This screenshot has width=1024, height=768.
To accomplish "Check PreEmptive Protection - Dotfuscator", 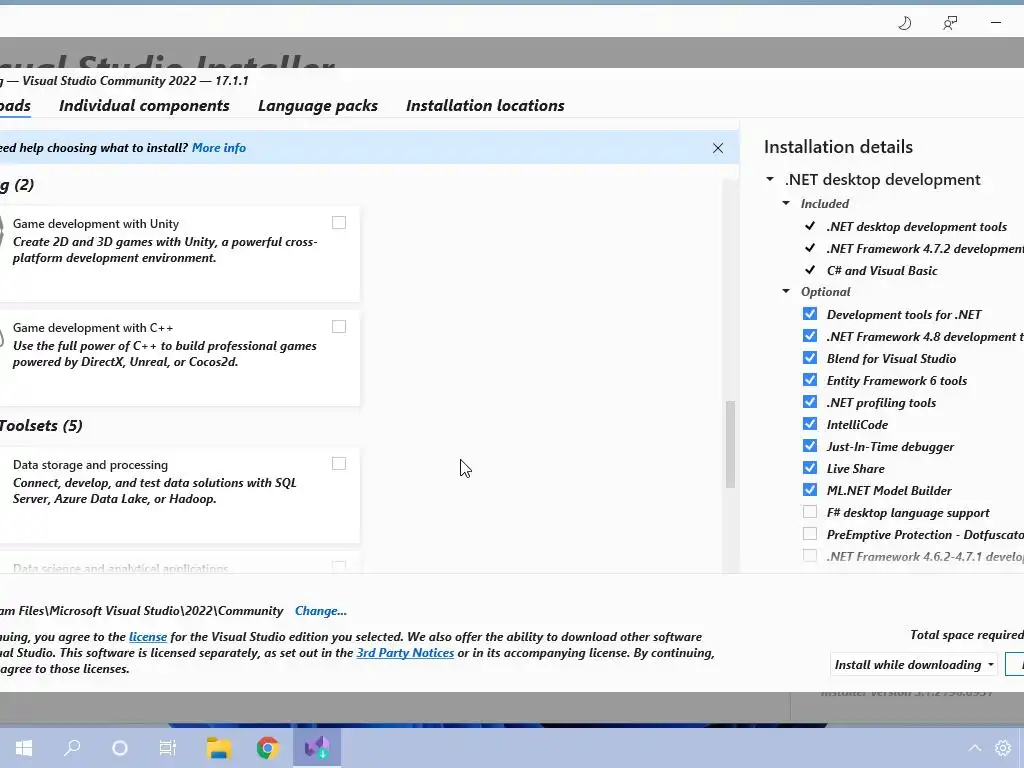I will [x=810, y=534].
